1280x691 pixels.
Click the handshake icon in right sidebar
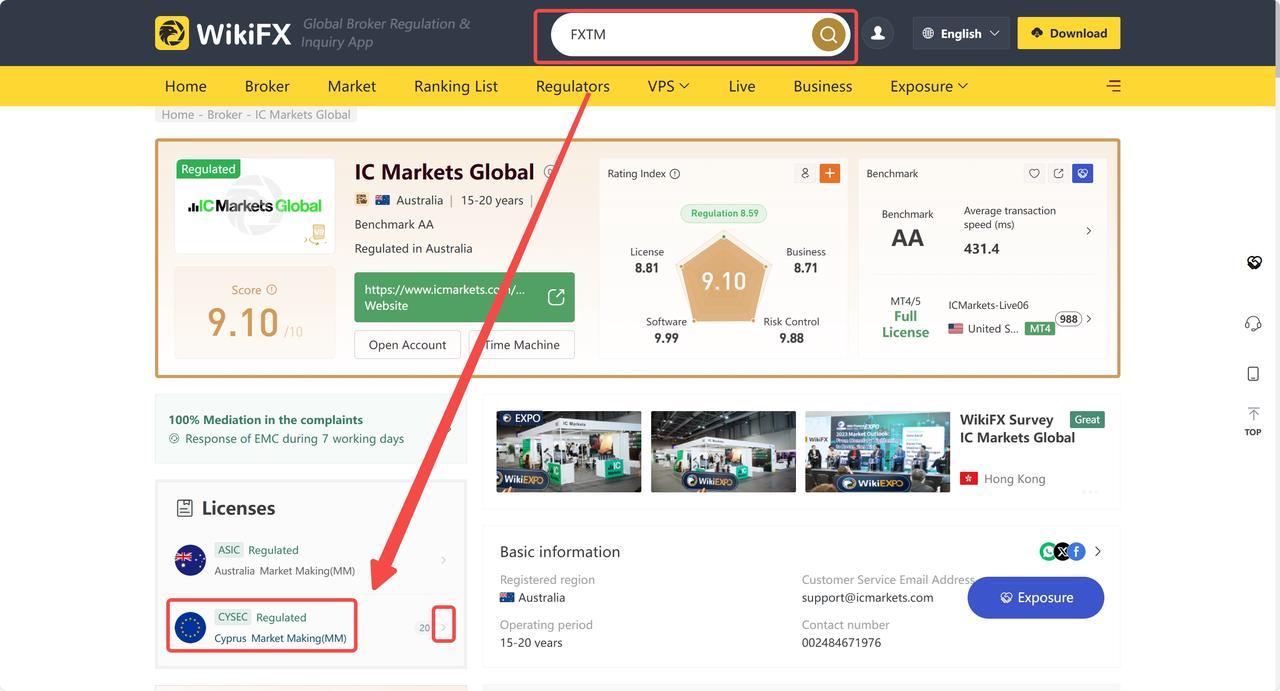point(1253,263)
